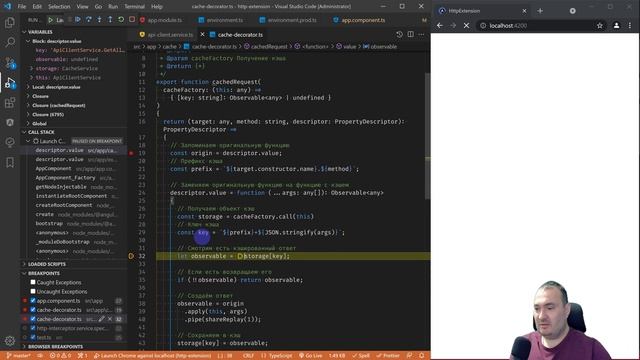
Task: Open the Chrome profile icon
Action: [x=616, y=25]
